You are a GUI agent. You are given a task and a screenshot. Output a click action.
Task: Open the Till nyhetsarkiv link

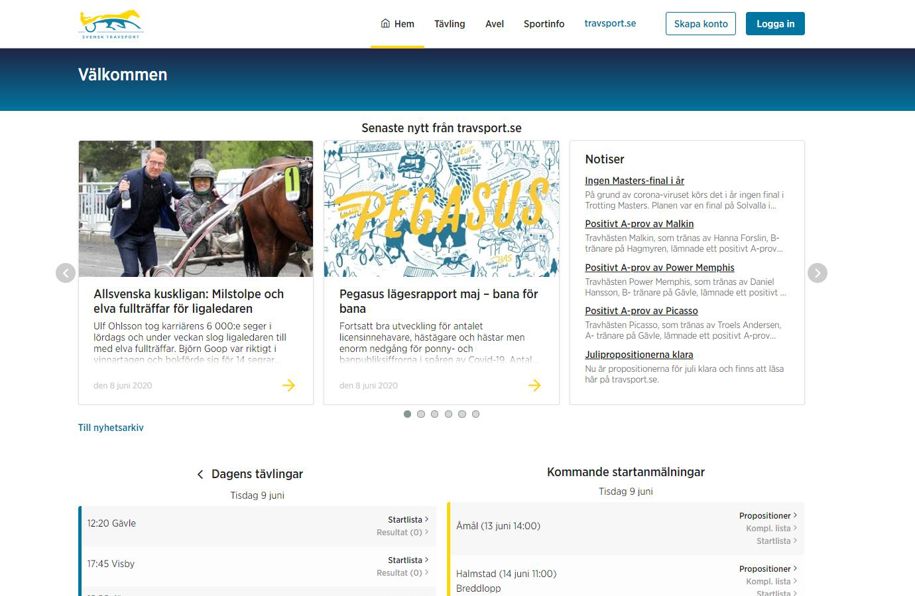111,428
